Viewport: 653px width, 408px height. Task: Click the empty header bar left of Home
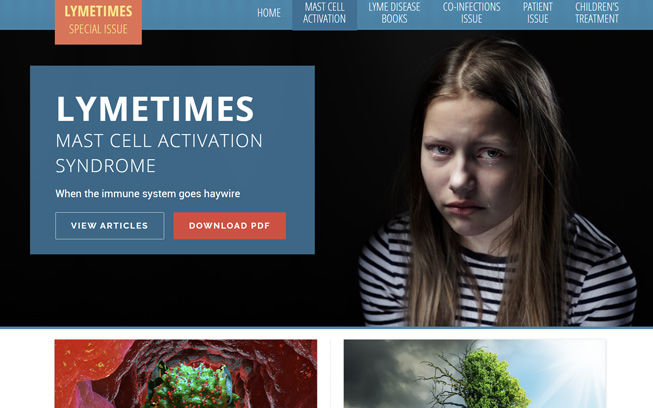pyautogui.click(x=198, y=15)
